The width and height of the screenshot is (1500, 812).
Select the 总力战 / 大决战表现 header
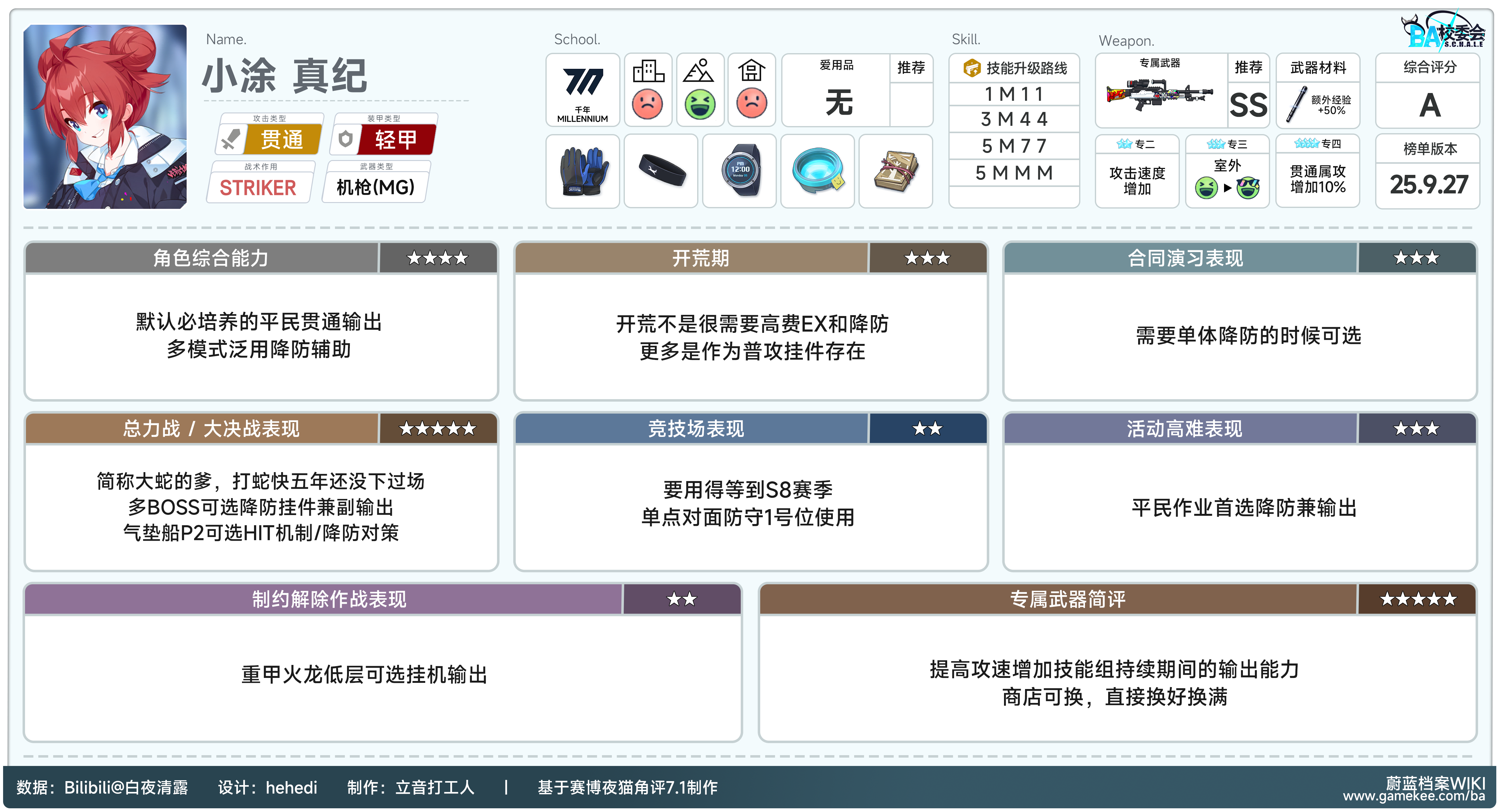click(x=211, y=429)
